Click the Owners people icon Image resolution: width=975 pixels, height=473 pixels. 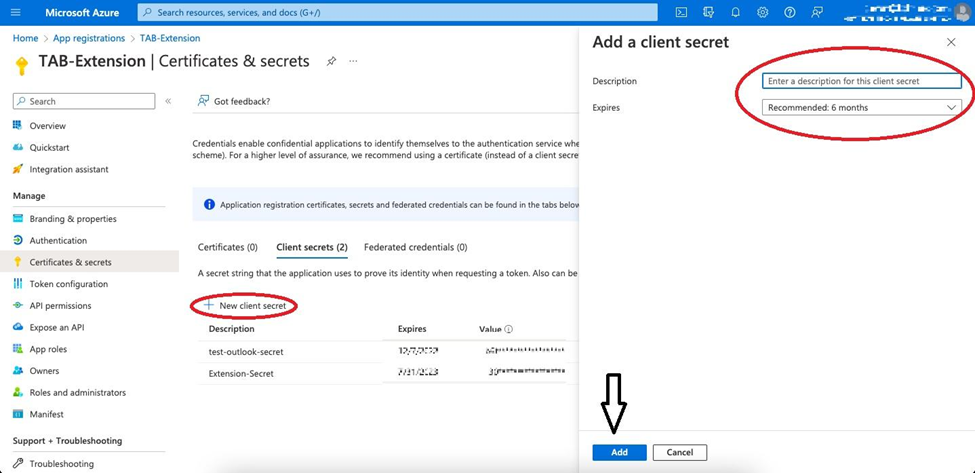17,370
